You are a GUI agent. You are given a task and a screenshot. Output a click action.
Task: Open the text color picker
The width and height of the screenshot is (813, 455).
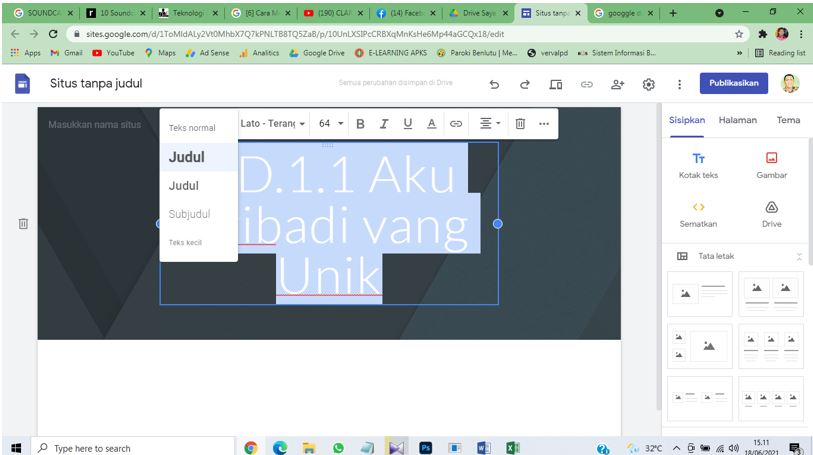[431, 123]
